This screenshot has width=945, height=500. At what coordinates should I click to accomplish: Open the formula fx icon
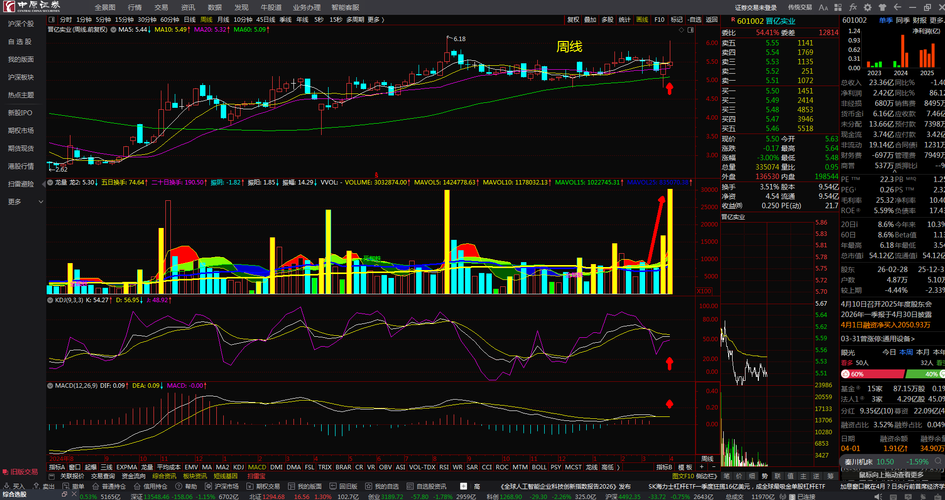pos(853,7)
